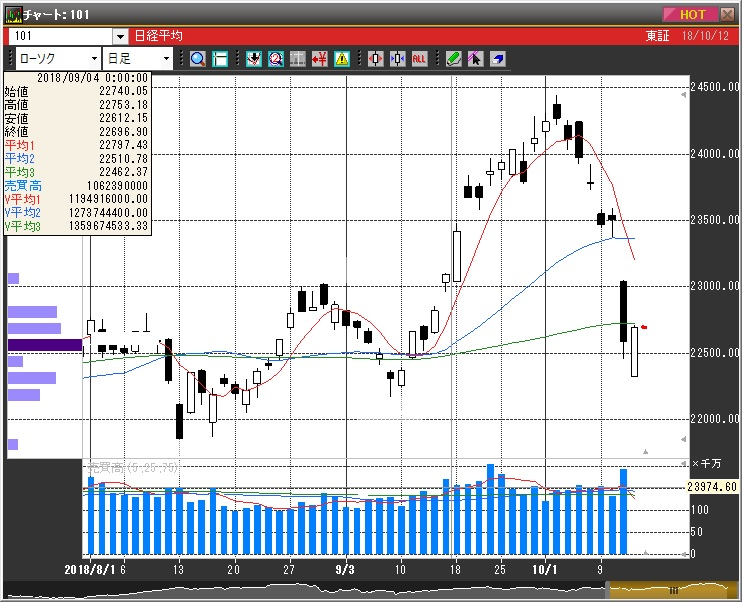Click the expand candlestick width icon
The width and height of the screenshot is (742, 602).
[x=375, y=59]
